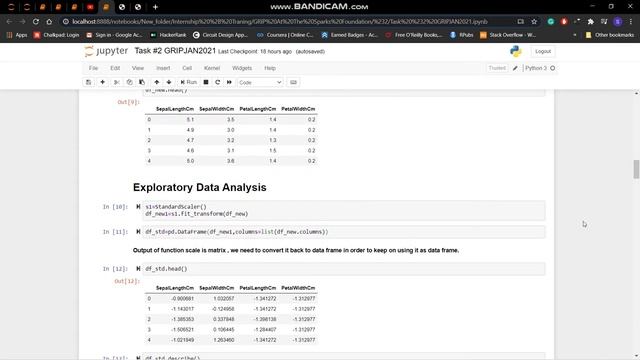The height and width of the screenshot is (360, 640).
Task: Restart kernel and run all cells
Action: click(229, 82)
